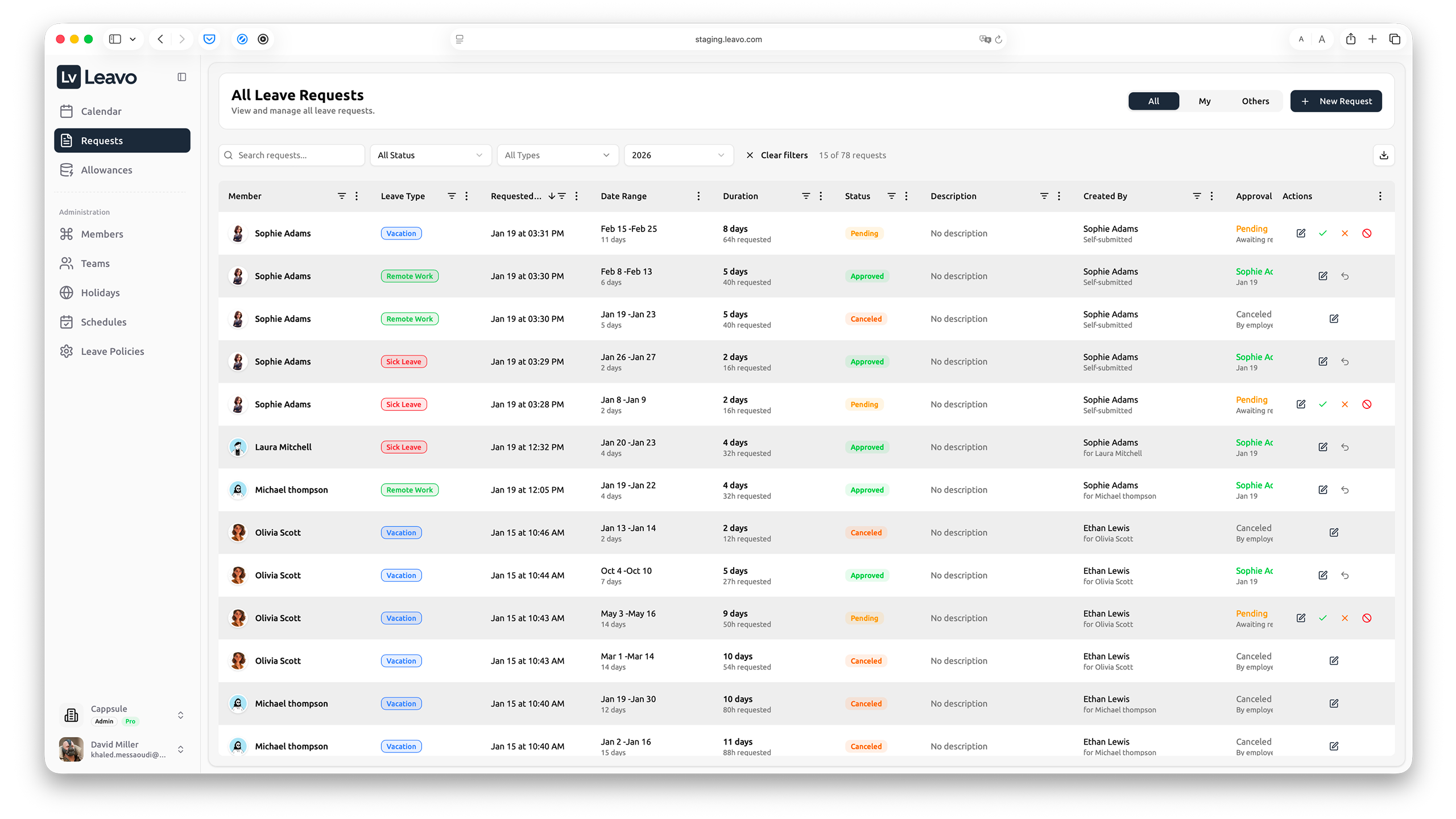Export the leave requests list
This screenshot has width=1456, height=819.
click(1384, 155)
